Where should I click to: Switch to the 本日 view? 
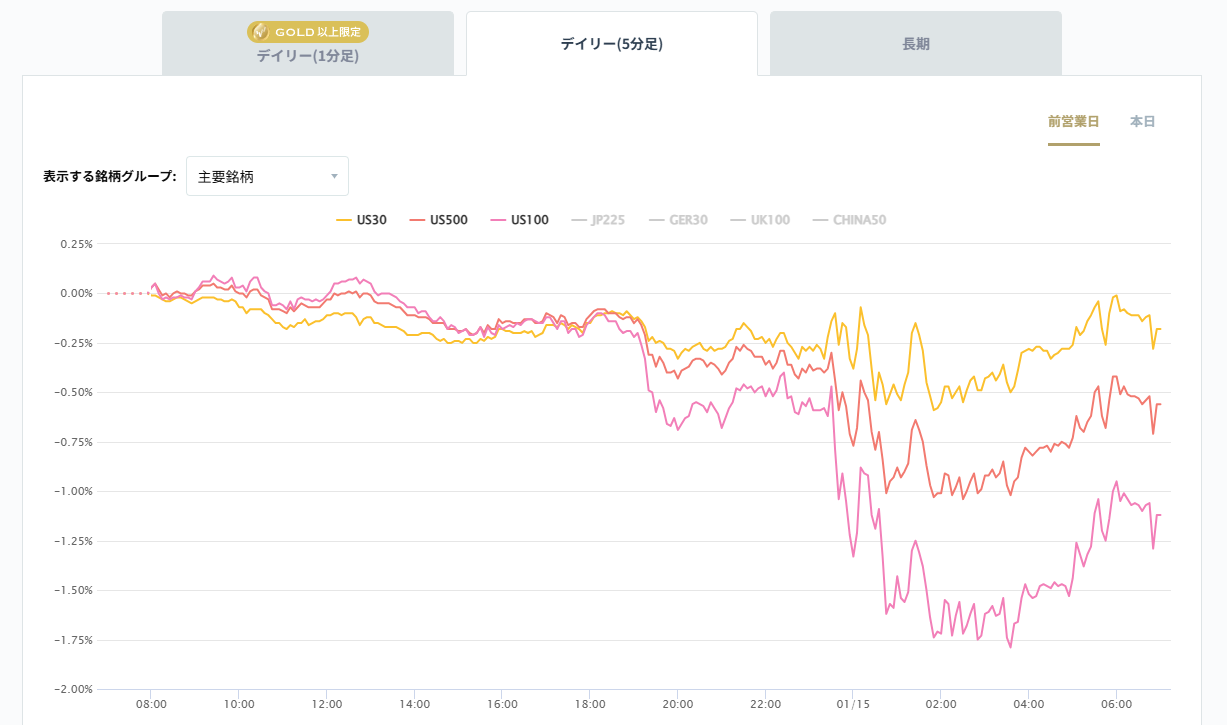(1141, 121)
